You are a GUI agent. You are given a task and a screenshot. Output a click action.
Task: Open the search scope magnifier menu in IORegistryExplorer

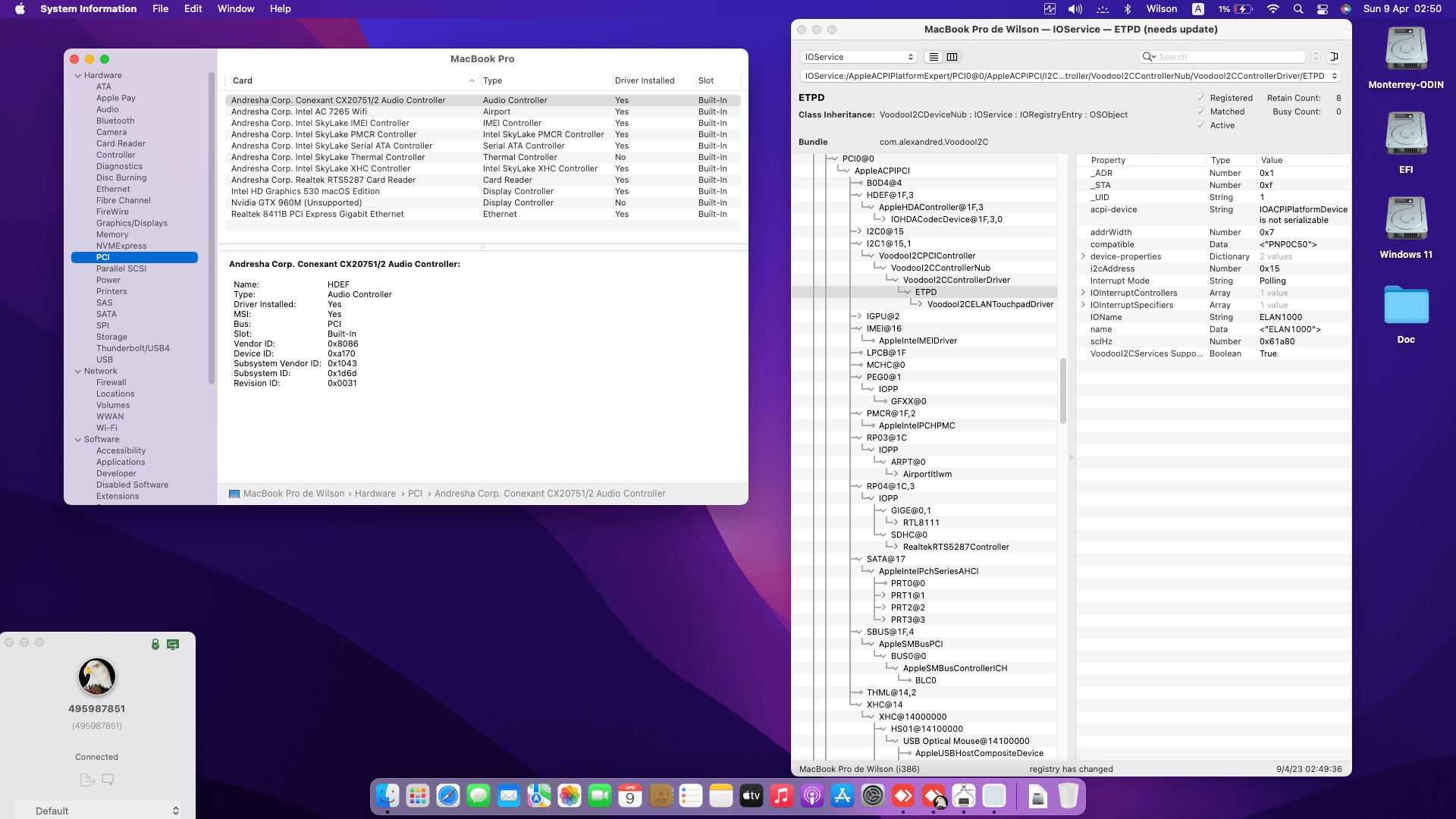tap(1150, 57)
